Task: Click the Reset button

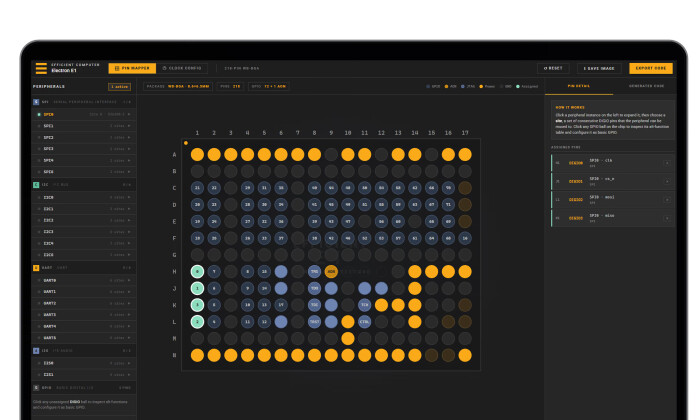Action: (x=553, y=68)
